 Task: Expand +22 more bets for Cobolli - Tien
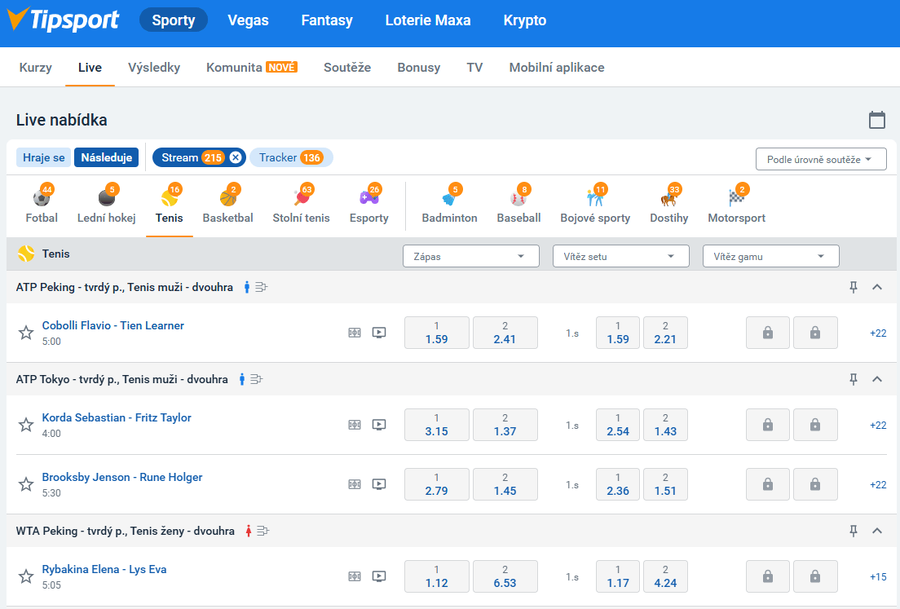878,333
